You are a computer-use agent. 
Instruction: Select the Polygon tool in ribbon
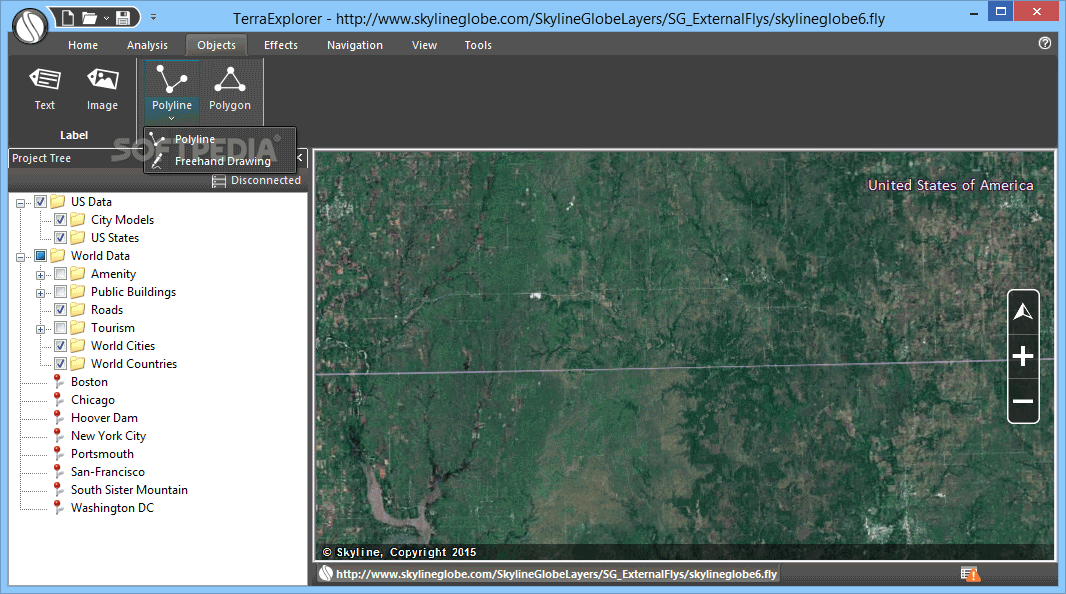230,89
